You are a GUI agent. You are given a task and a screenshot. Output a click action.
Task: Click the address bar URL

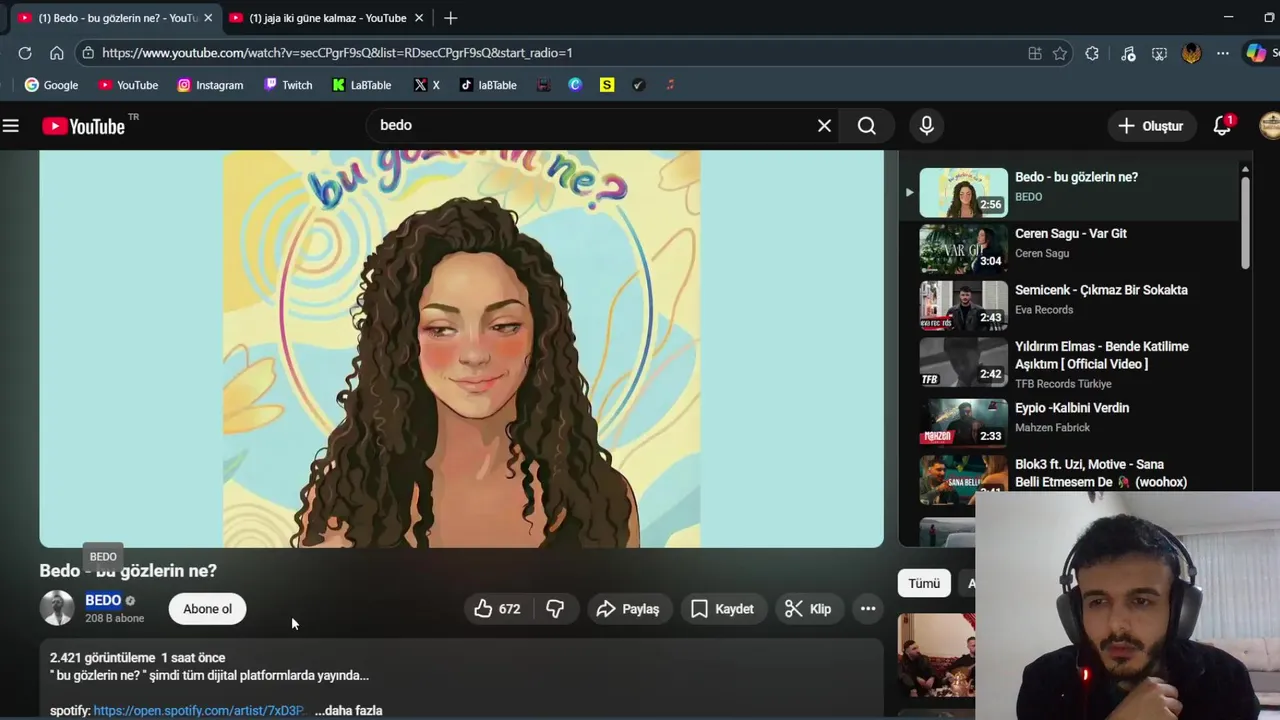[x=337, y=53]
